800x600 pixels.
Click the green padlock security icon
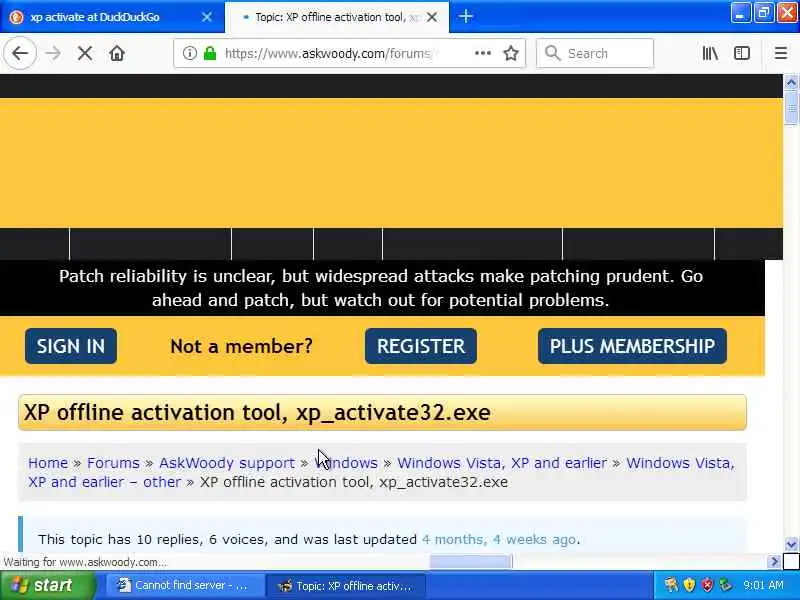click(x=210, y=53)
